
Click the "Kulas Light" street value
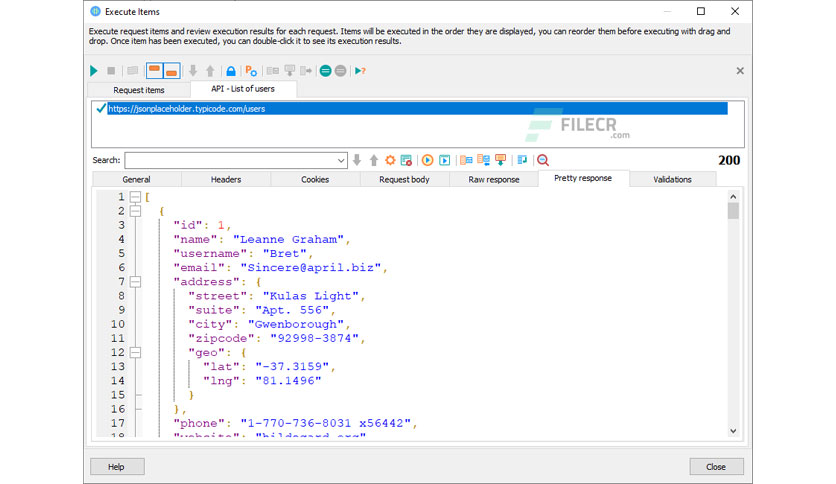tap(311, 296)
